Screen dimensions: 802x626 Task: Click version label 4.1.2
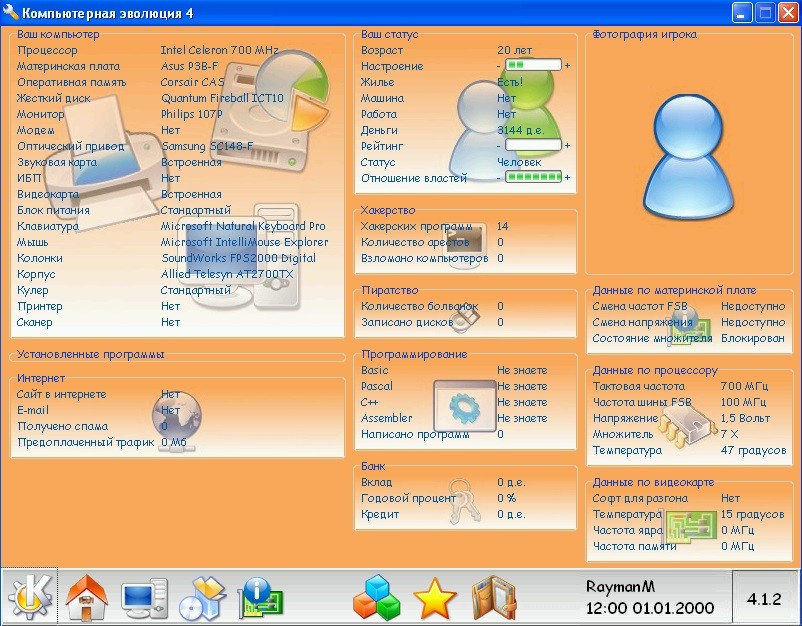(x=764, y=599)
